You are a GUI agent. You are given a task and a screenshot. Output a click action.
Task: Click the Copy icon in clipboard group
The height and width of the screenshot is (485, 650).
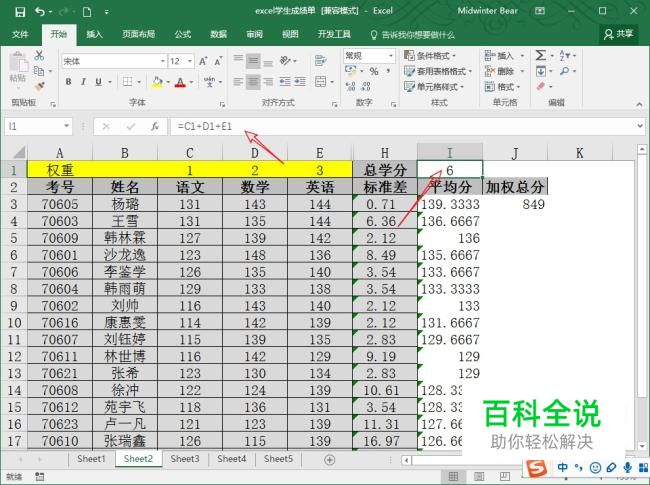pos(39,71)
